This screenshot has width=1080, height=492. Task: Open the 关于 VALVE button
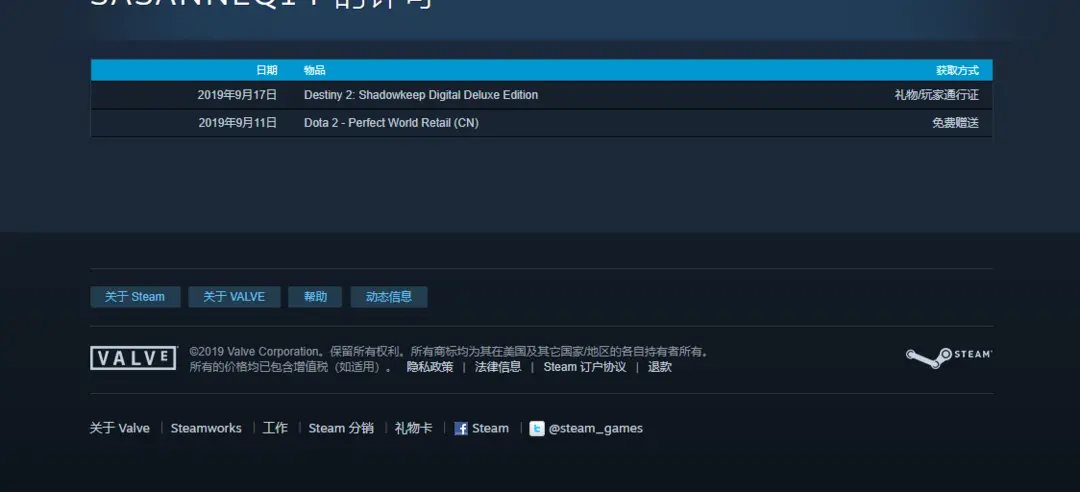point(234,297)
